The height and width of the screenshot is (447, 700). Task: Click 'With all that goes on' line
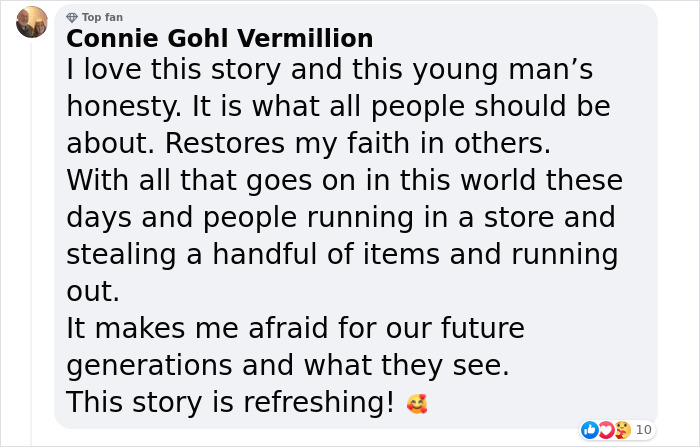(345, 180)
